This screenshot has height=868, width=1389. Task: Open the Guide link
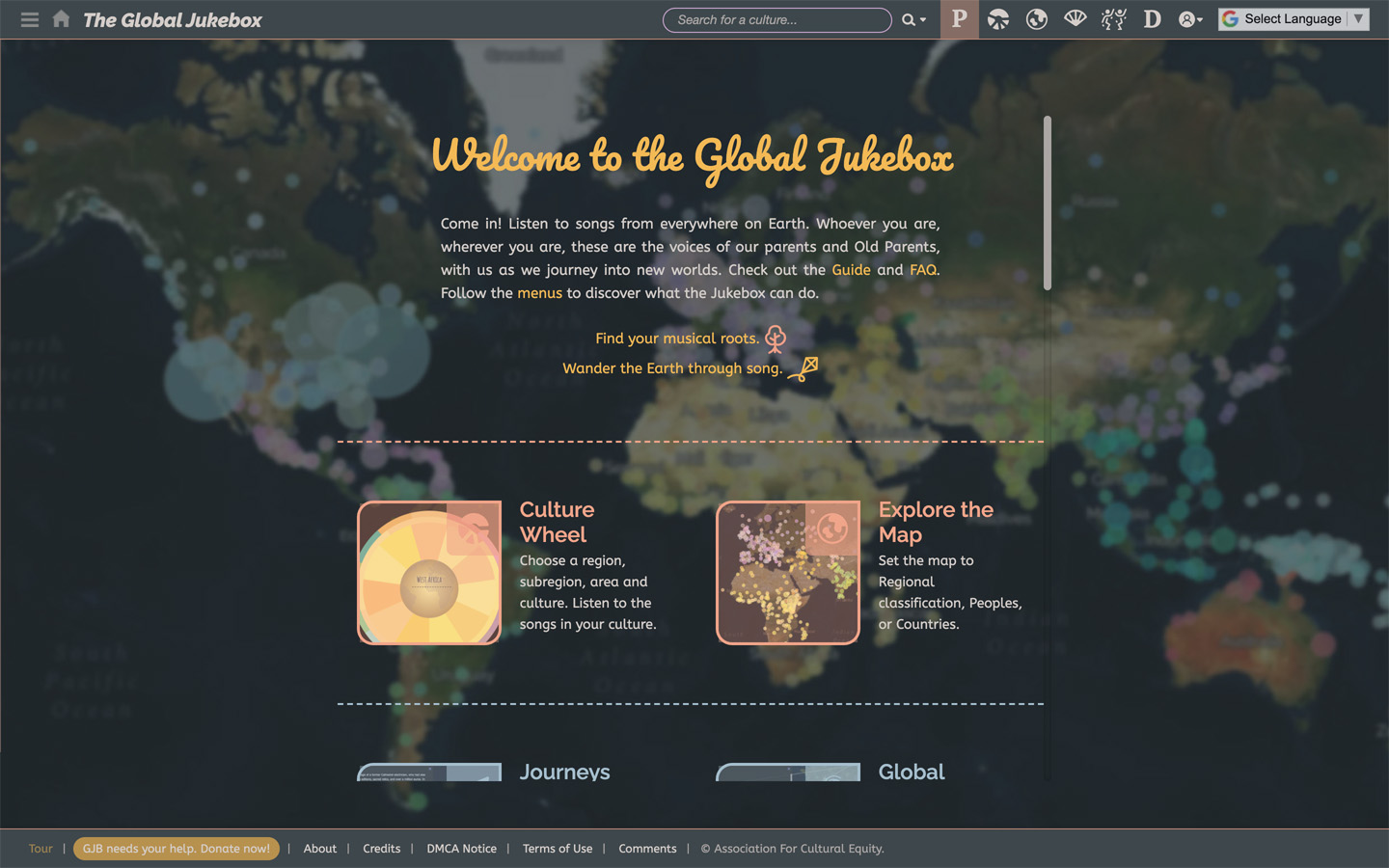click(x=851, y=270)
